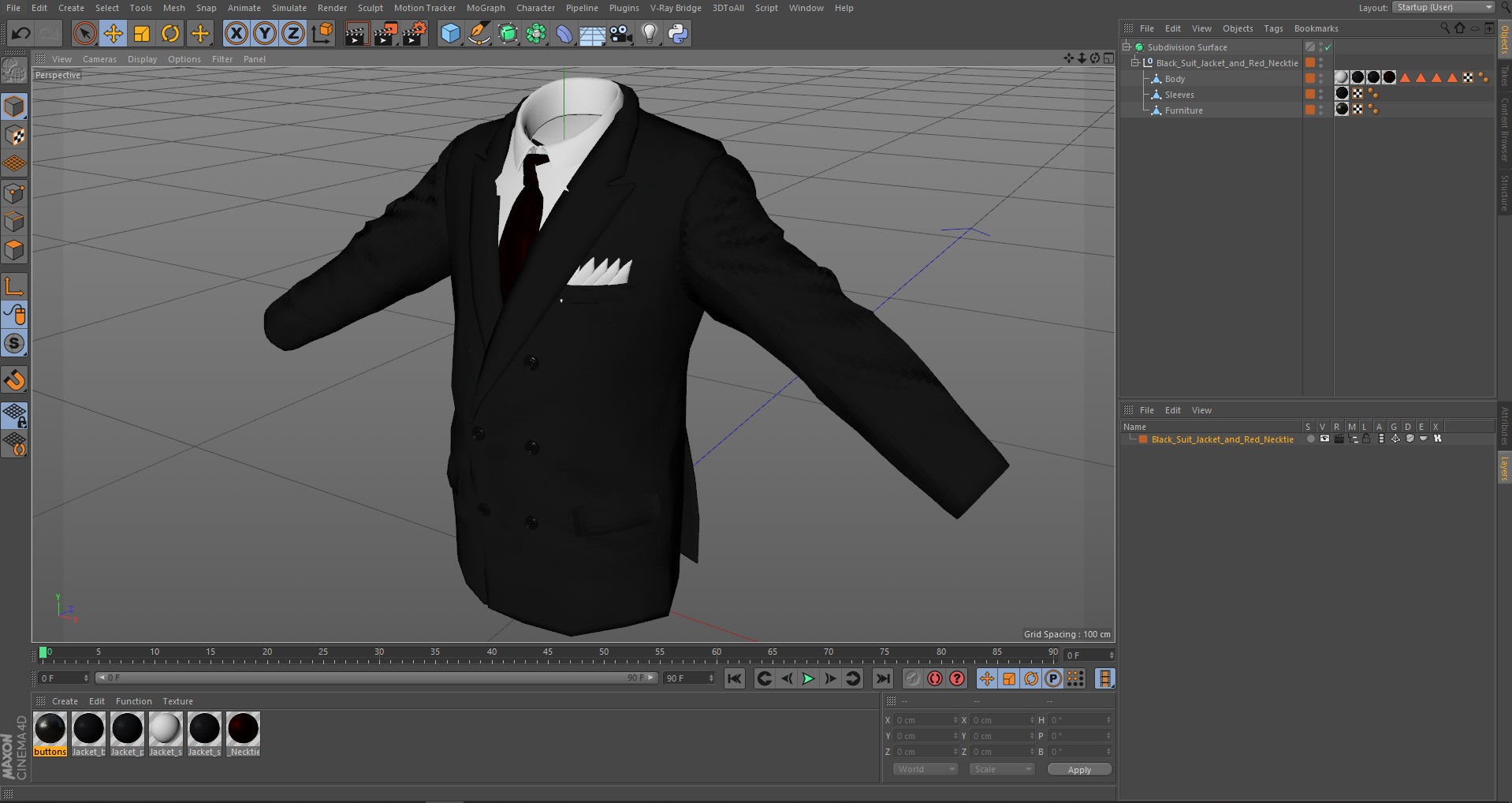Screen dimensions: 1512x803
Task: Open the Python script icon
Action: pos(678,33)
